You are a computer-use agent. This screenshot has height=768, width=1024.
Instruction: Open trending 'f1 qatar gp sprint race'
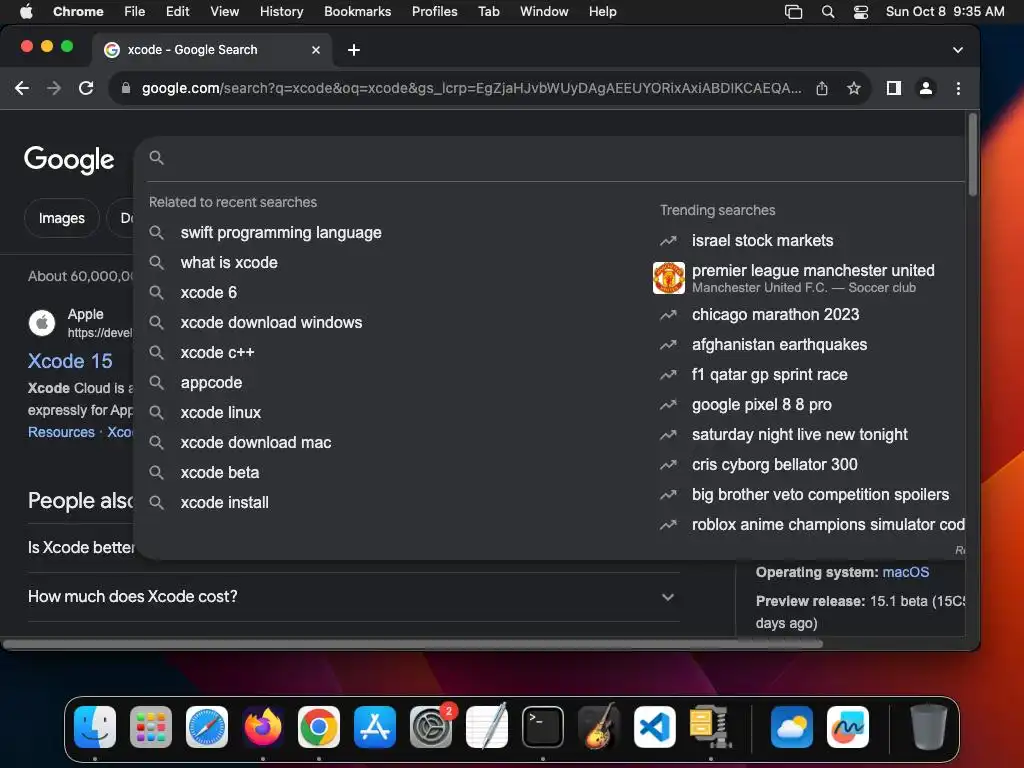click(769, 375)
